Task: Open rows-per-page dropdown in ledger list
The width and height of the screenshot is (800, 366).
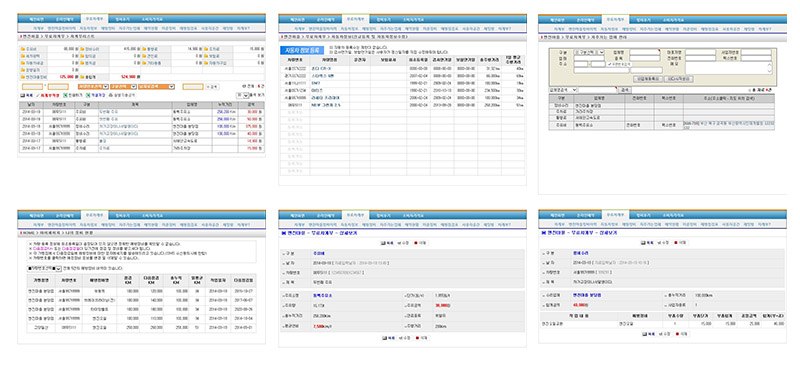Action: 243,95
